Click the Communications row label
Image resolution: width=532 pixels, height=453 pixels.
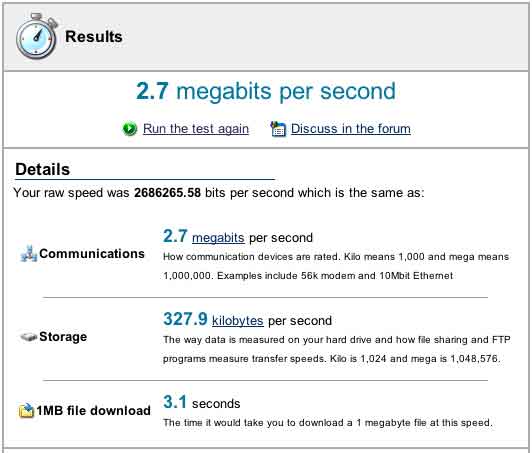tap(92, 254)
